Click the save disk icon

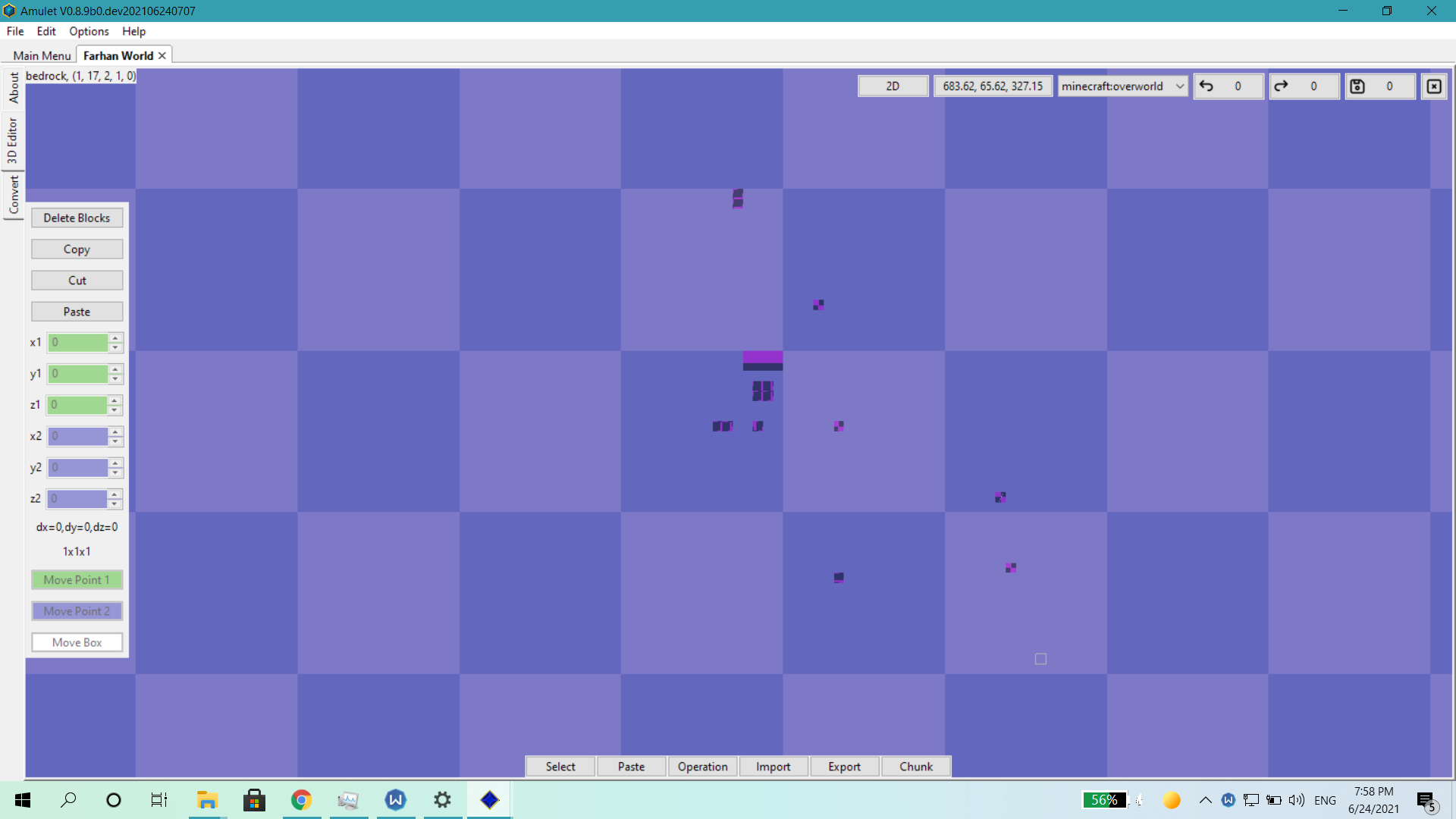point(1357,86)
